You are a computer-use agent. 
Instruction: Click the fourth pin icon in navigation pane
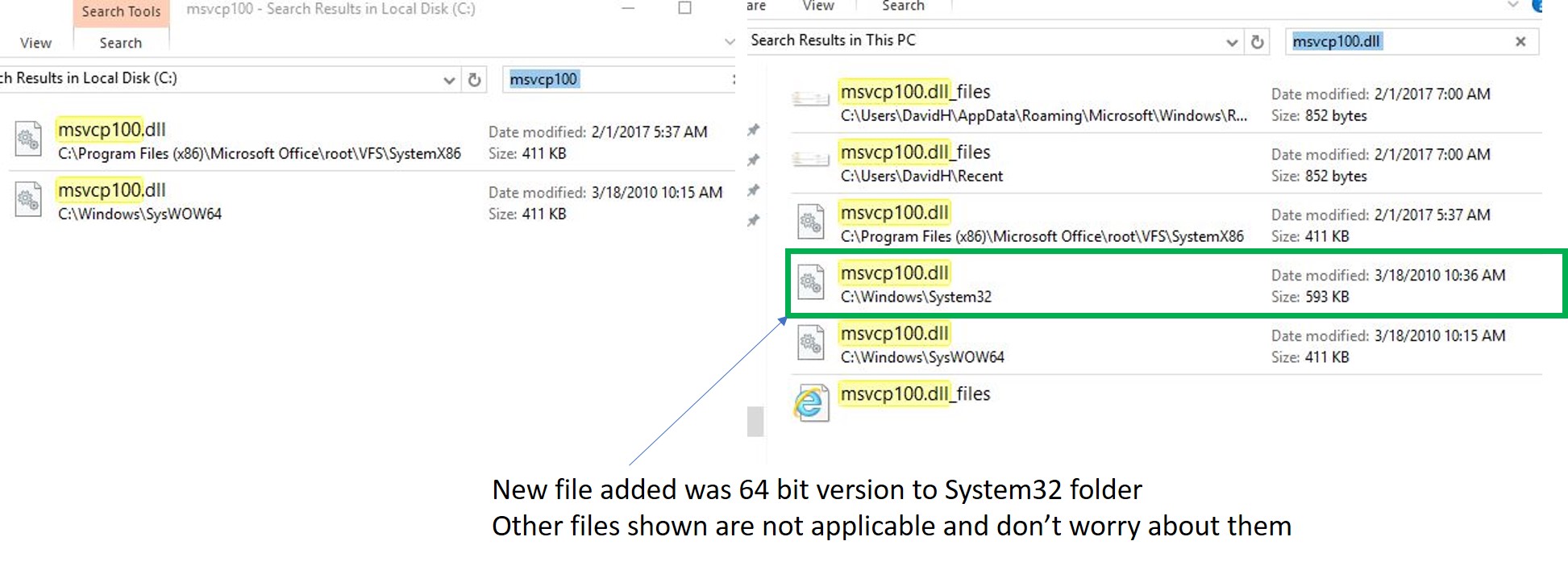[753, 220]
